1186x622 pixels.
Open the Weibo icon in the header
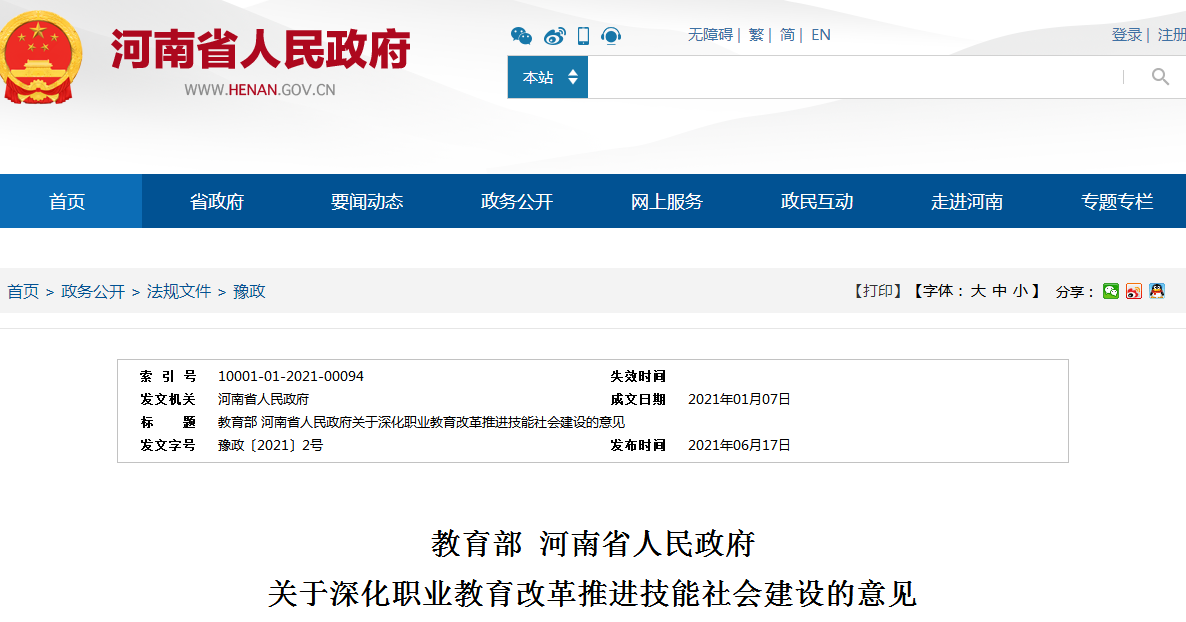tap(554, 36)
